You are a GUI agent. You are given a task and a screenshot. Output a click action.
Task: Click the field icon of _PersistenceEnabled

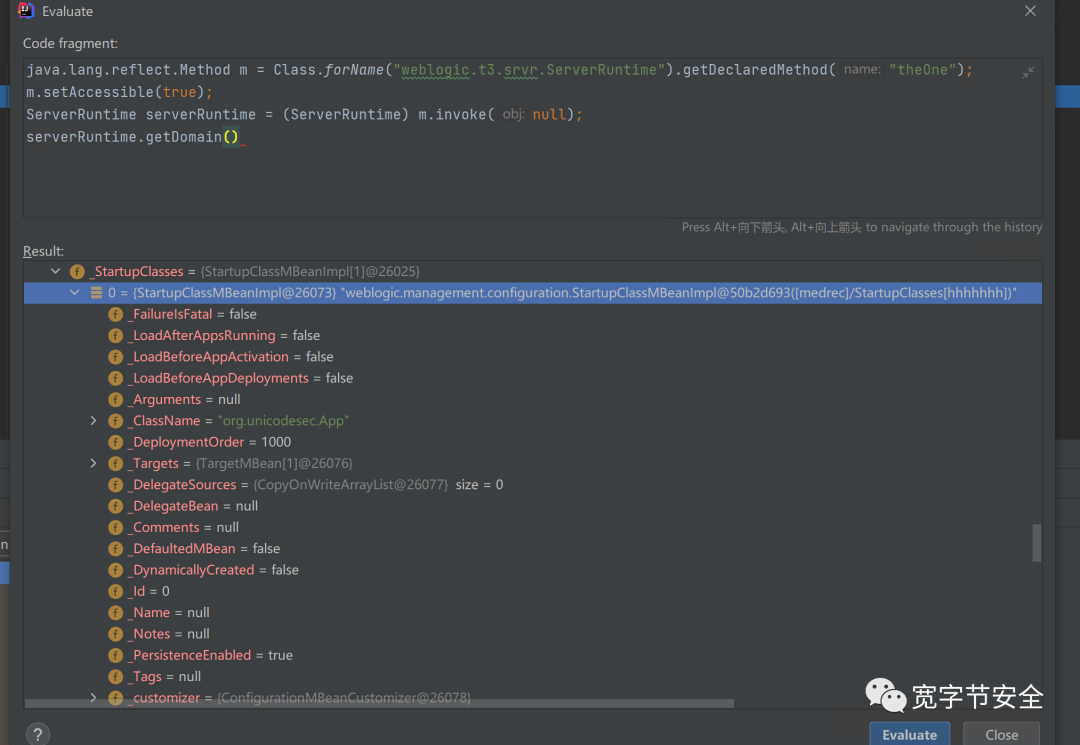click(116, 656)
